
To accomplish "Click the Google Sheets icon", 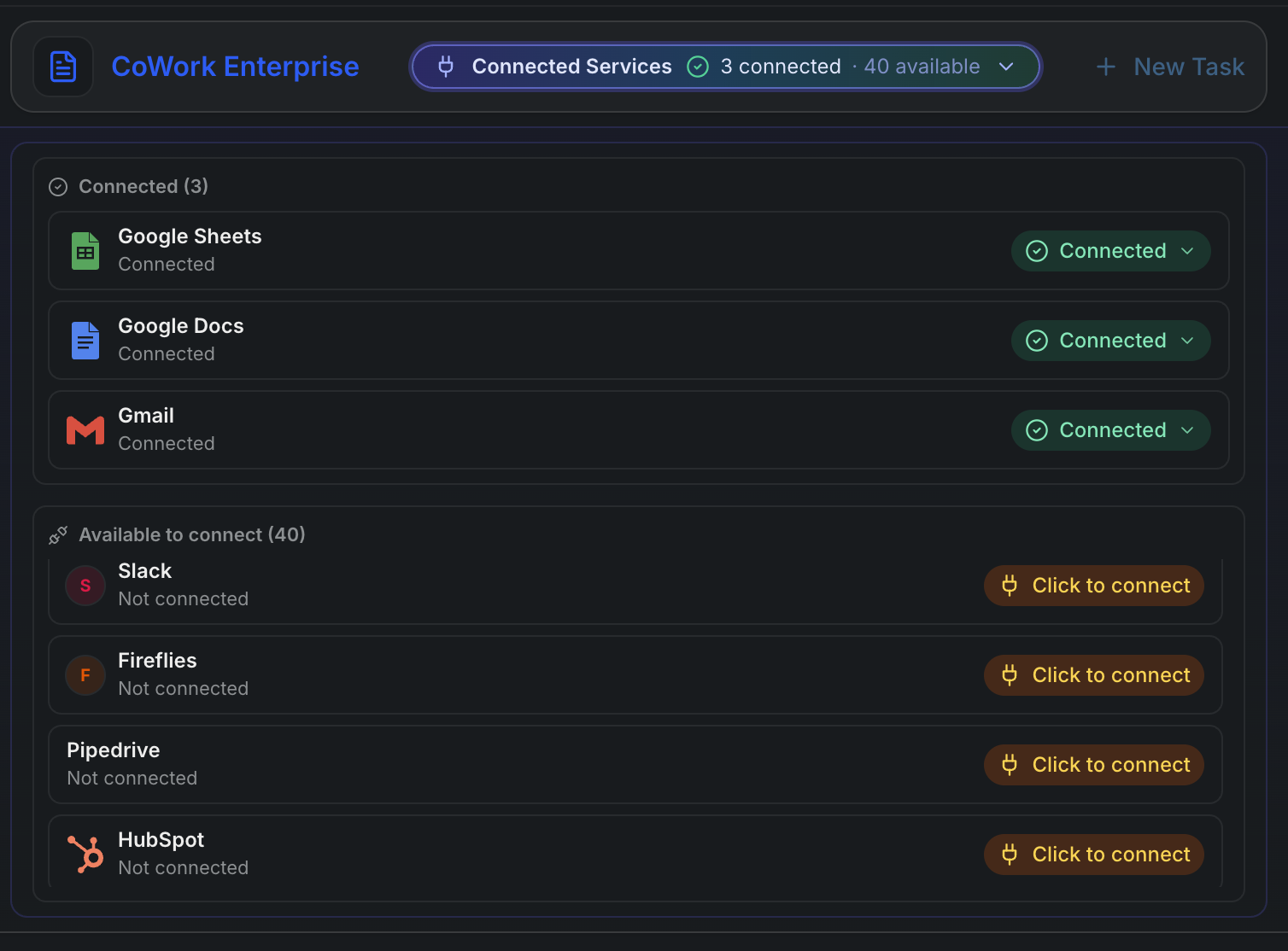I will coord(85,251).
